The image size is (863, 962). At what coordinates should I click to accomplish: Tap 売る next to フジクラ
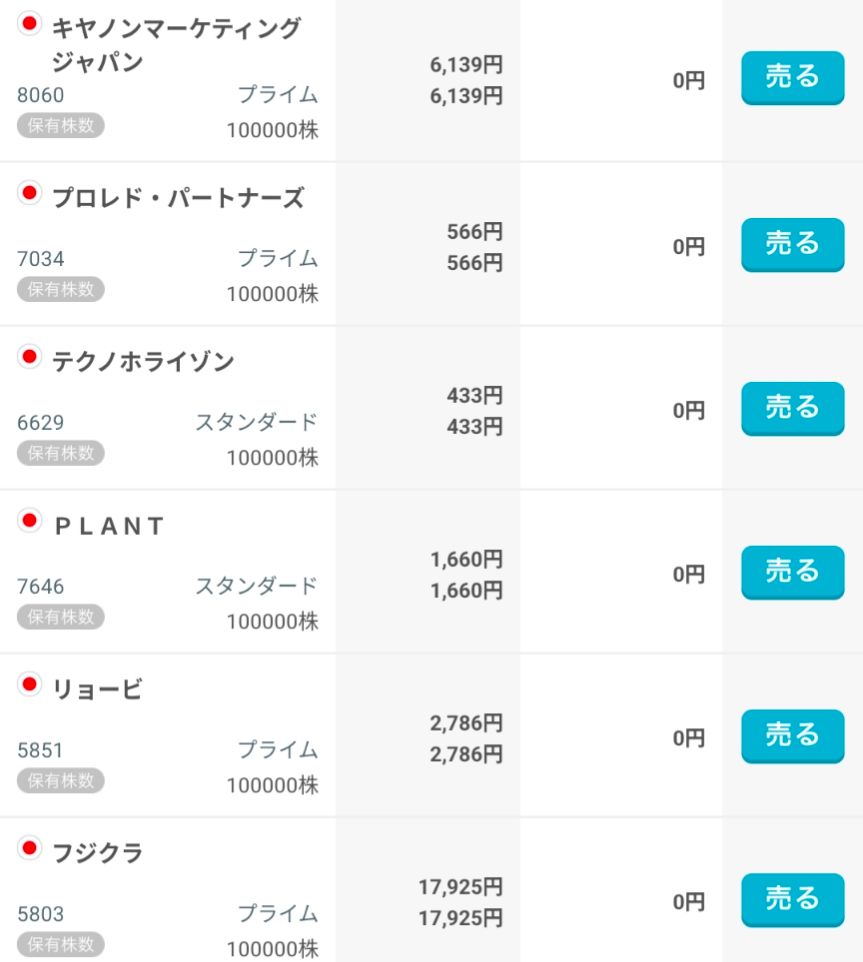coord(792,900)
